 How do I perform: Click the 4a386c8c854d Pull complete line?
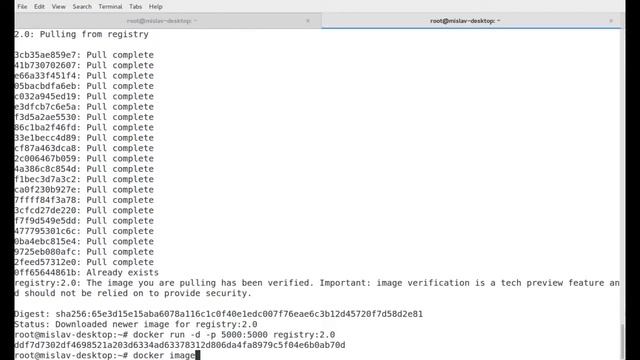tap(84, 169)
